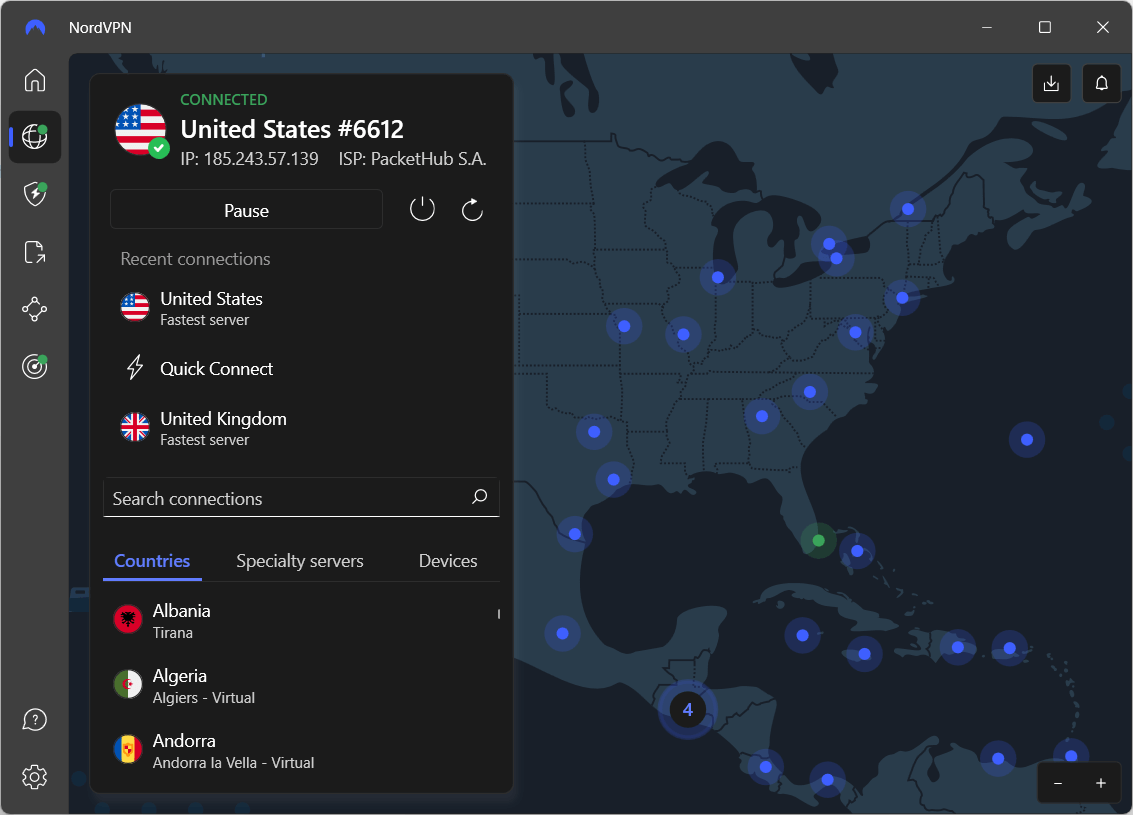Click the United States #6612 server title
This screenshot has width=1133, height=815.
292,129
